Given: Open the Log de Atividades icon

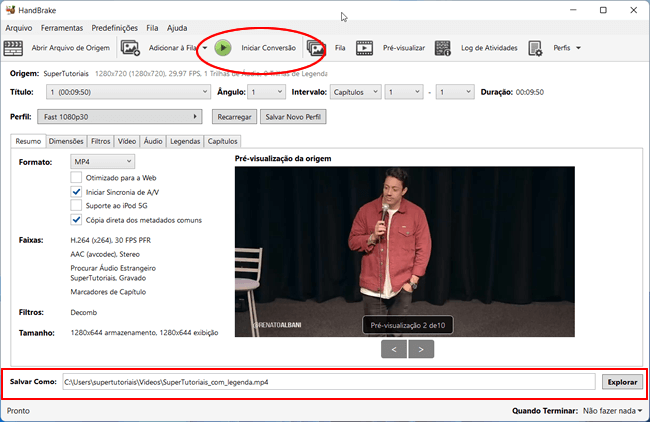Looking at the screenshot, I should point(443,47).
